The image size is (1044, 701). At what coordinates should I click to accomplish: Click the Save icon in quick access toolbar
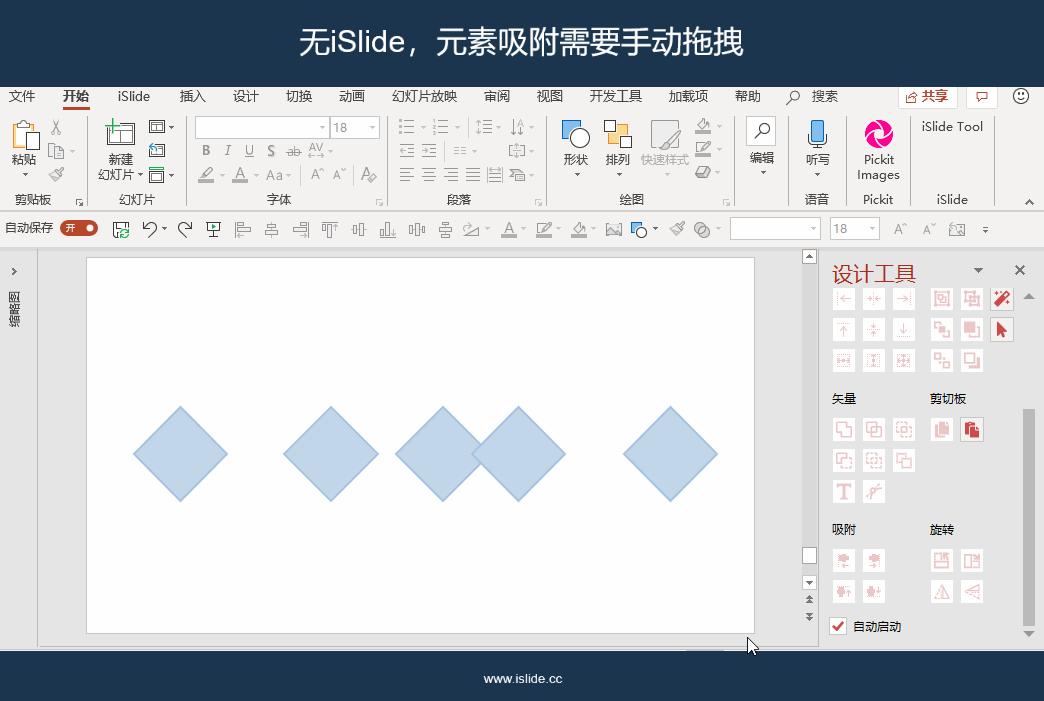[x=121, y=230]
